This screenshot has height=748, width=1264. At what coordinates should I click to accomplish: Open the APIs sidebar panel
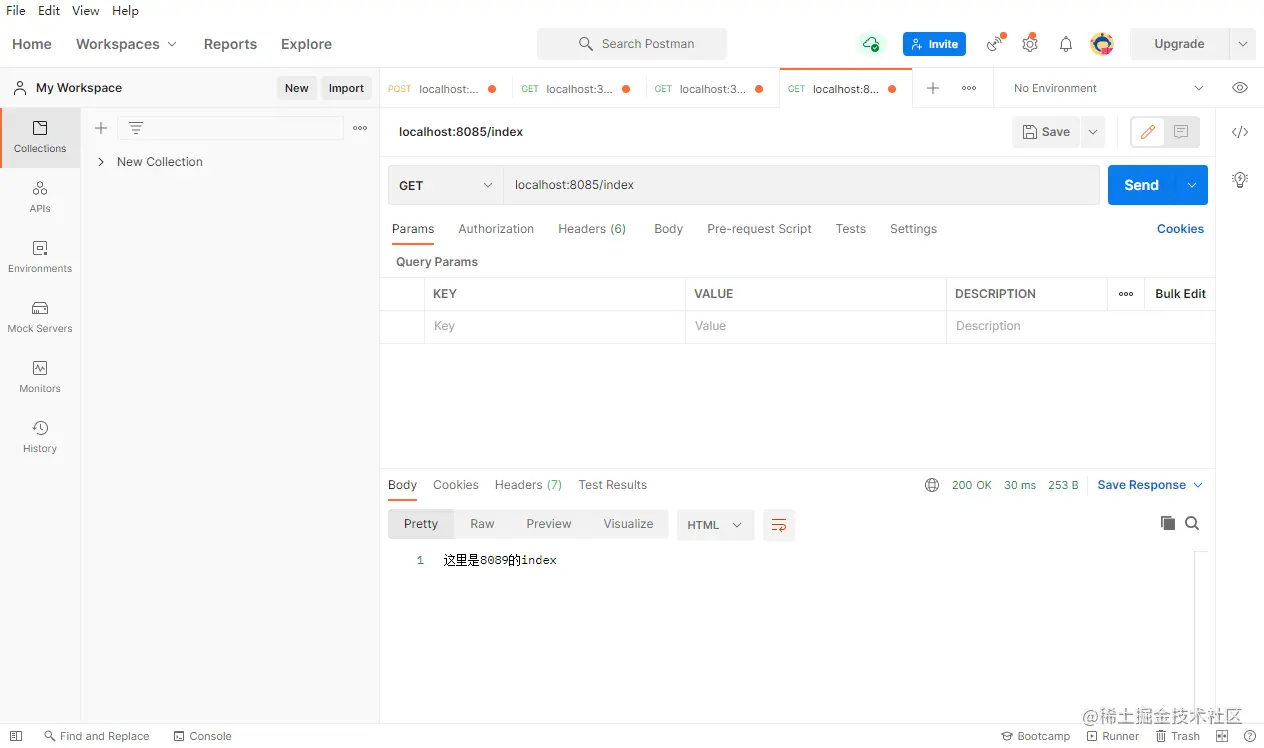[x=40, y=197]
